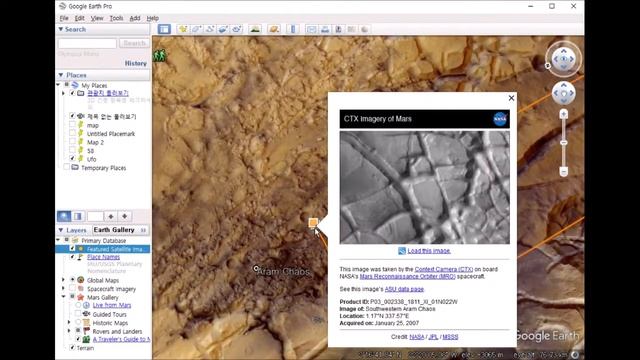Open the View menu
The image size is (640, 360).
pos(97,18)
